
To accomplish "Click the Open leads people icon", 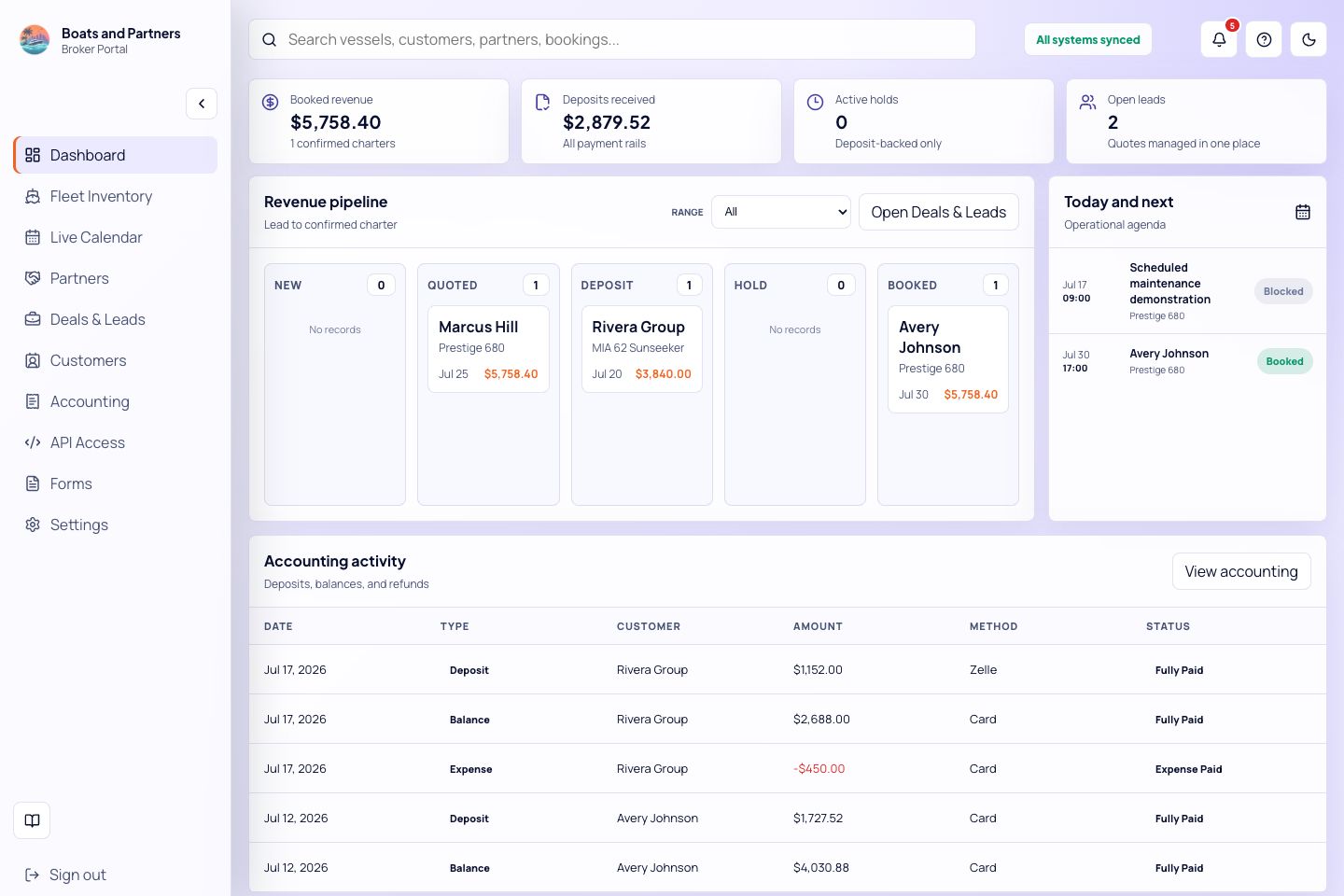I will click(x=1087, y=102).
